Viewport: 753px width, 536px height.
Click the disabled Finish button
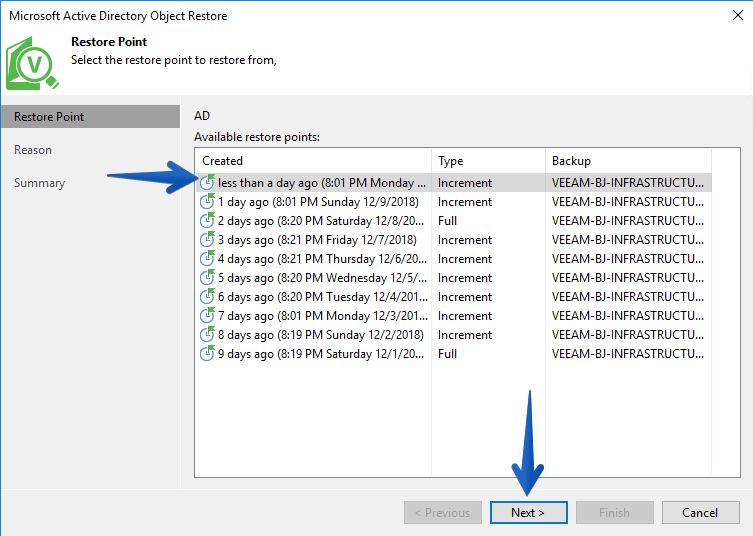pos(614,512)
